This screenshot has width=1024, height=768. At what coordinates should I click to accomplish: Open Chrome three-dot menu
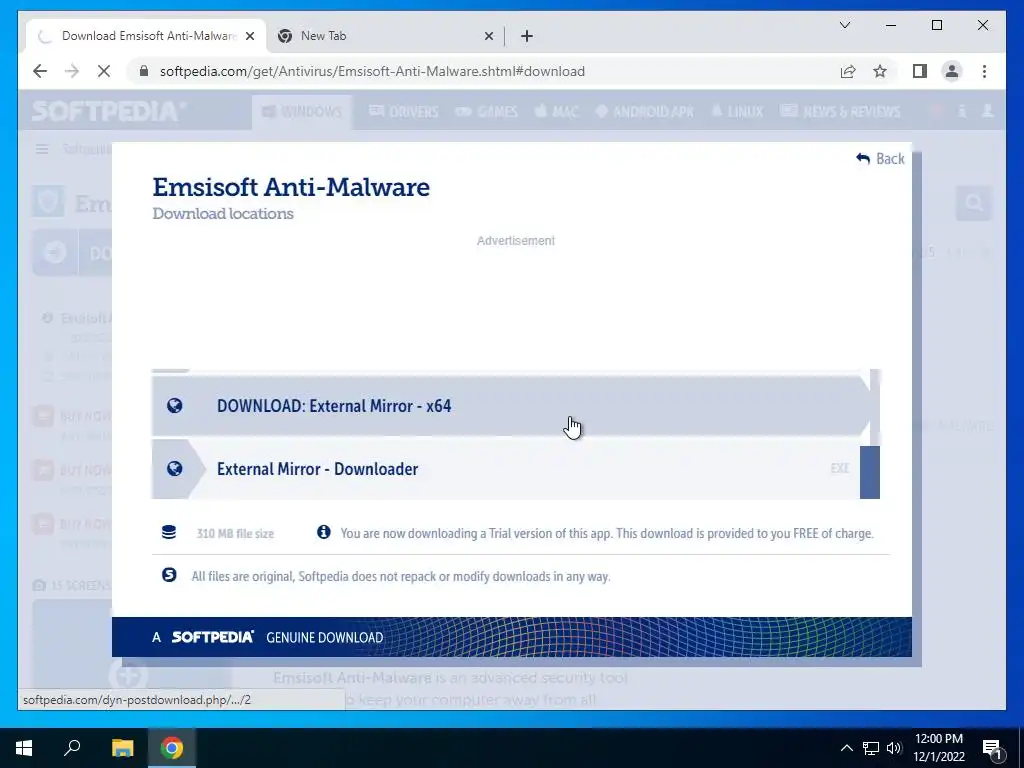[x=984, y=71]
